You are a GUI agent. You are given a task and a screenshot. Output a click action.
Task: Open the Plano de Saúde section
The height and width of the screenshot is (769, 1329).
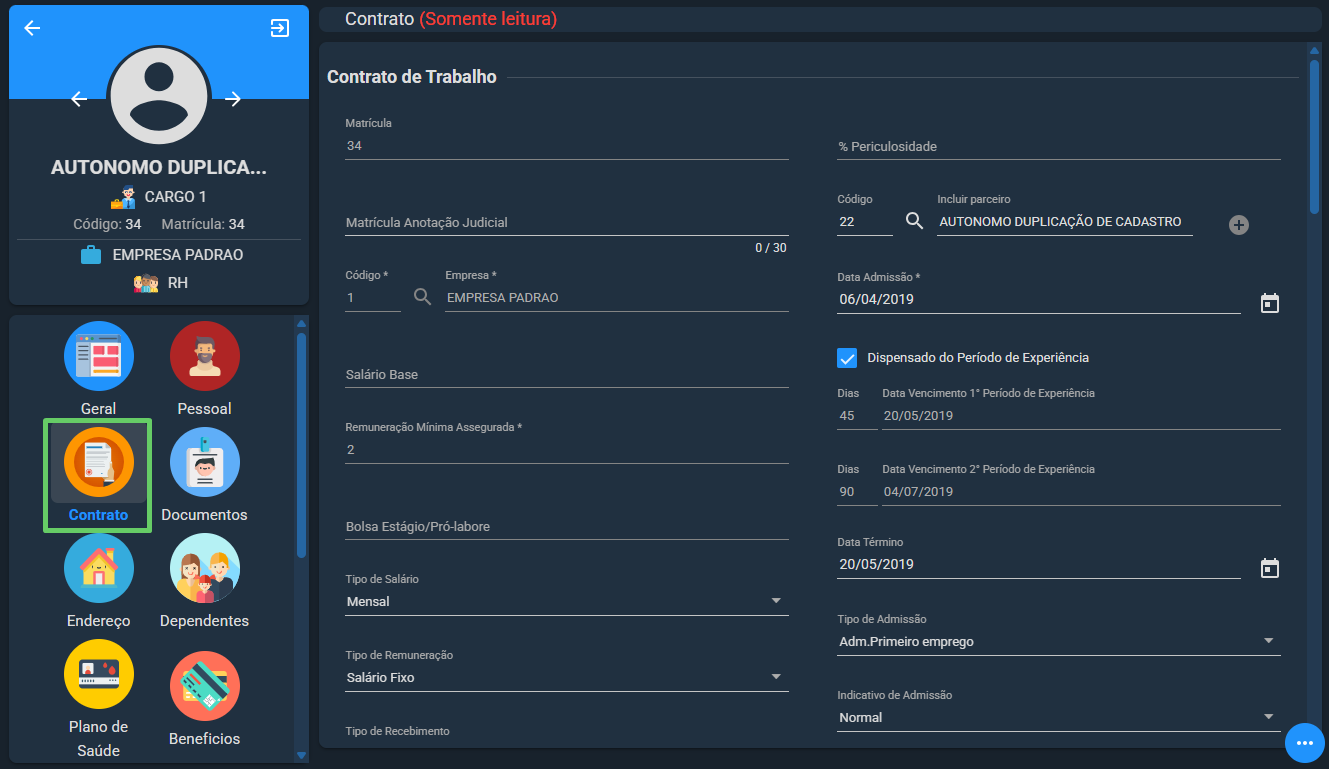pyautogui.click(x=99, y=699)
